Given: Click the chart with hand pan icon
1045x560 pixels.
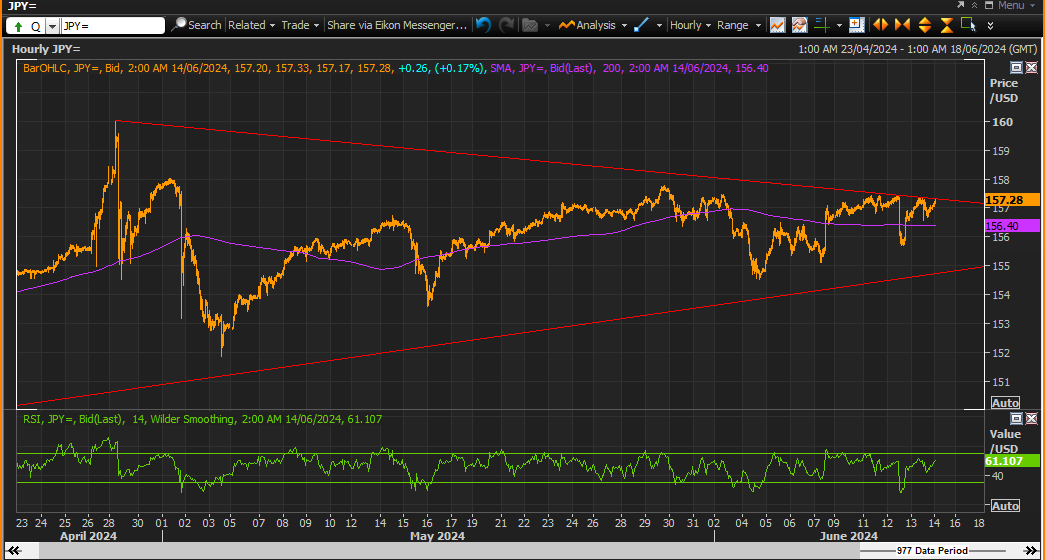Looking at the screenshot, I should [x=799, y=25].
